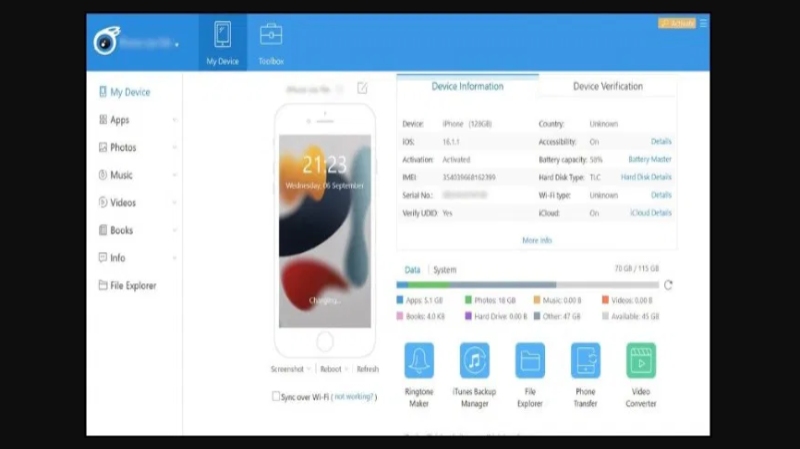The image size is (800, 449).
Task: Click the Hard Drive purple legend swatch
Action: pos(468,316)
